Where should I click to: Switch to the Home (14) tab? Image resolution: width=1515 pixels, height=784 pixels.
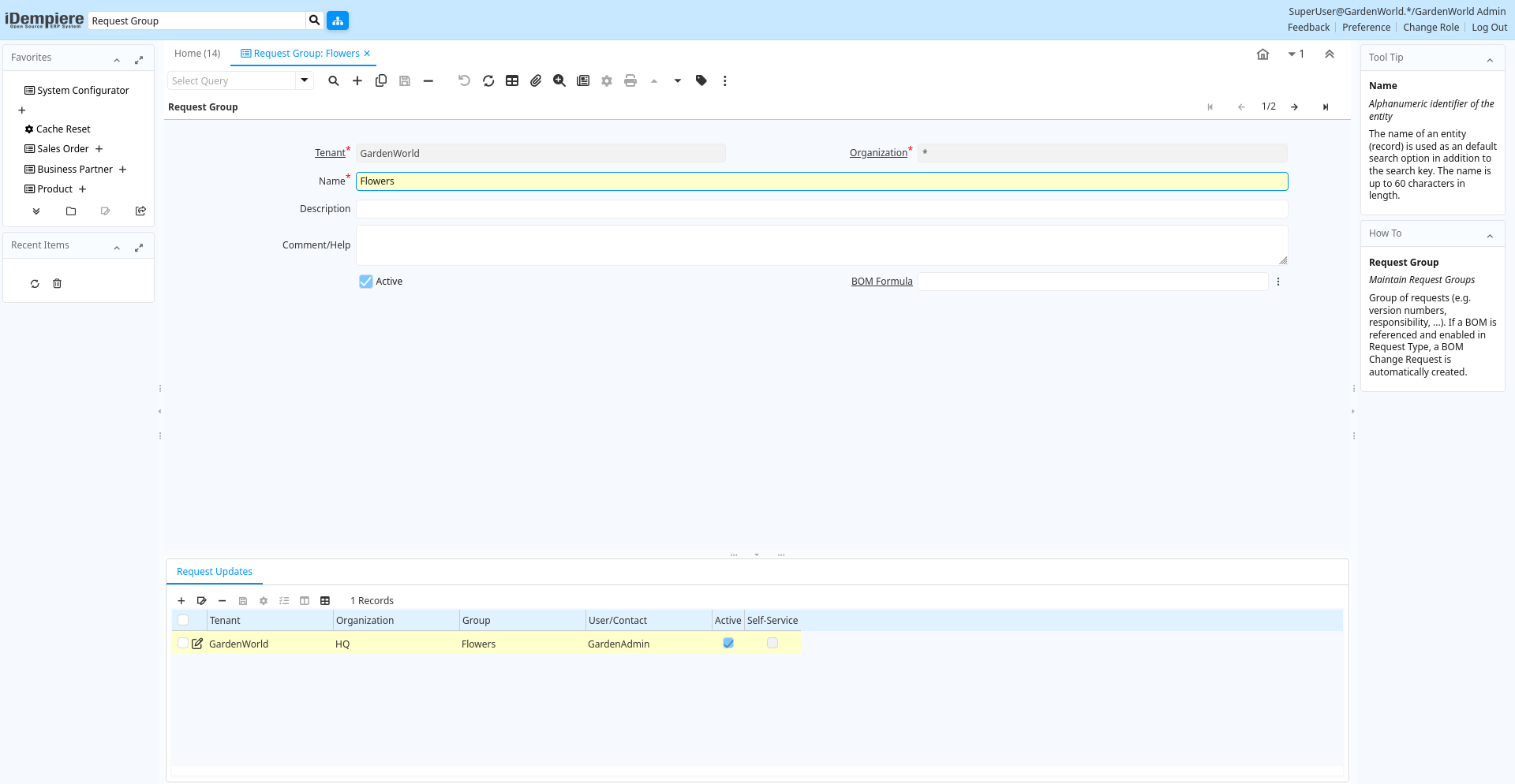pos(197,54)
